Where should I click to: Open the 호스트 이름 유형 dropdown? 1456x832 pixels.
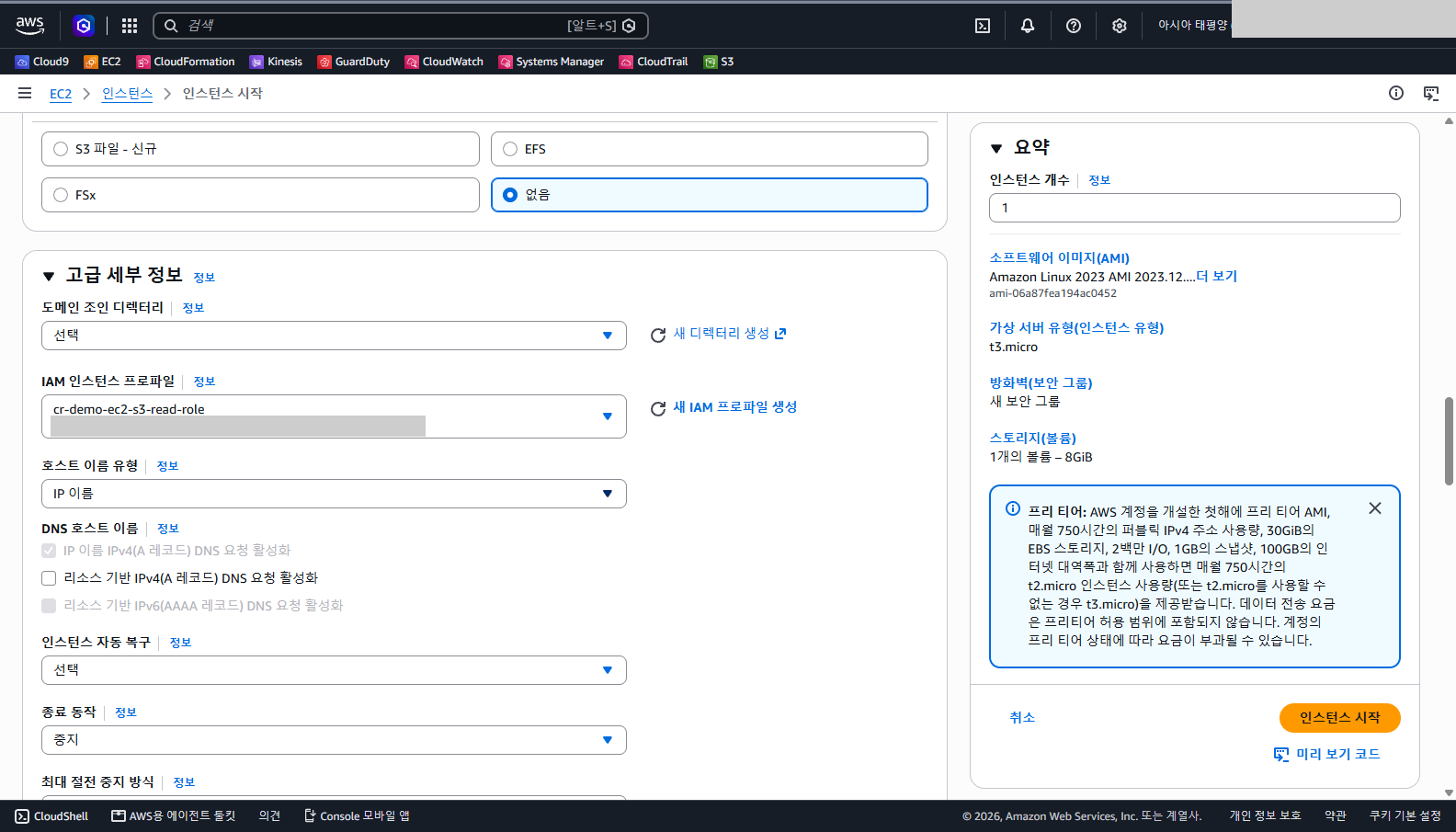coord(334,494)
